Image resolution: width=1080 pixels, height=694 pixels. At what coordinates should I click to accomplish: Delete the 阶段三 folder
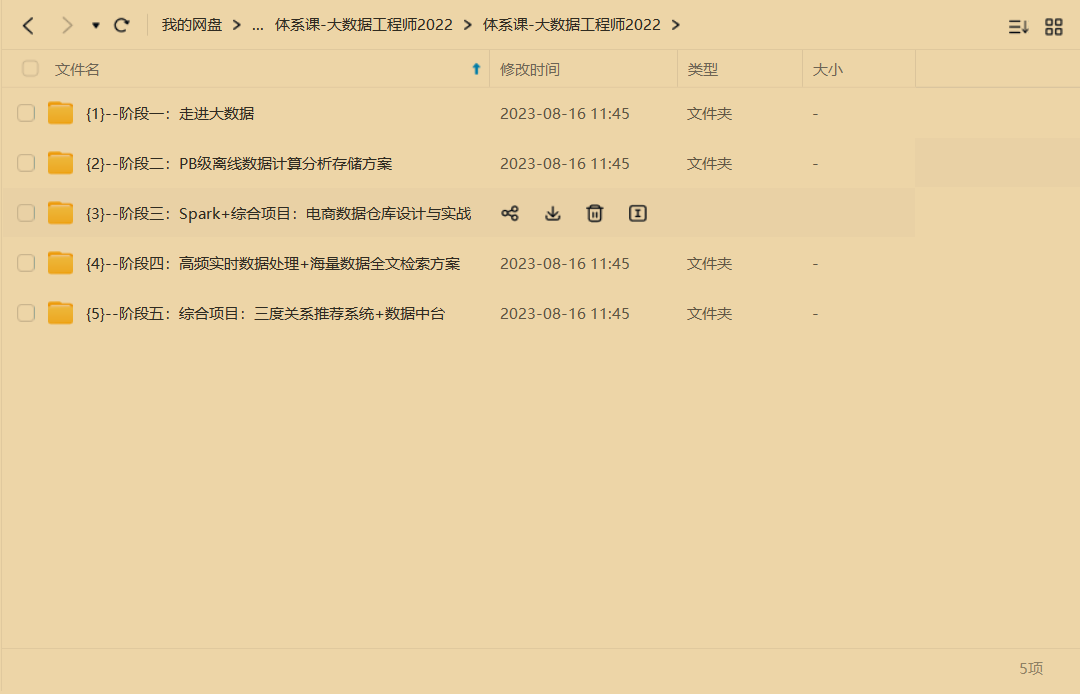point(594,213)
